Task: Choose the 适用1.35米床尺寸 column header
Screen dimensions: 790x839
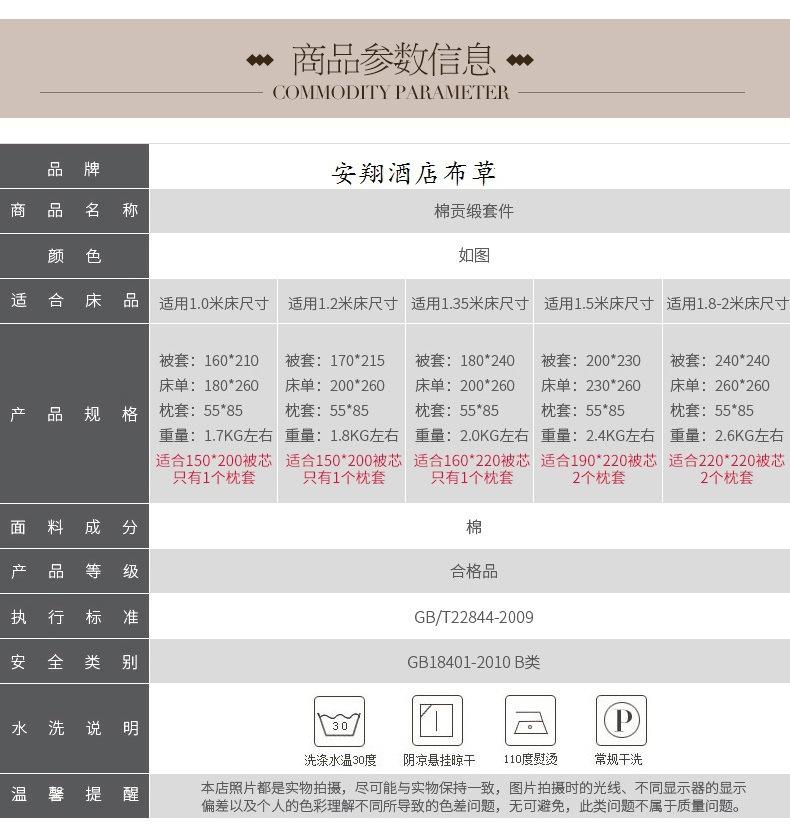Action: point(470,303)
